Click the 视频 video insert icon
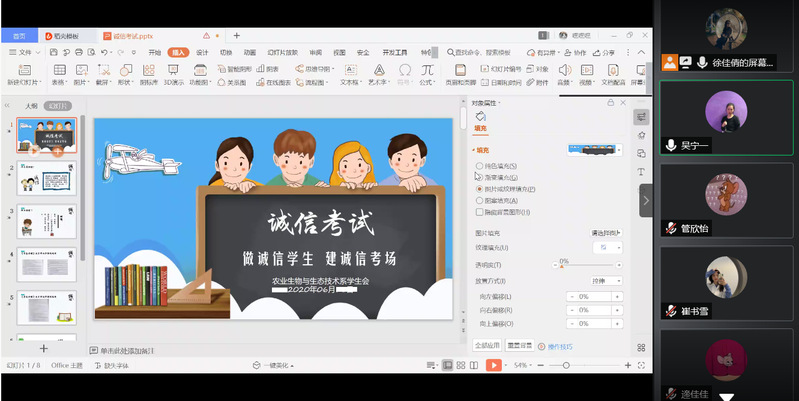 pyautogui.click(x=586, y=70)
